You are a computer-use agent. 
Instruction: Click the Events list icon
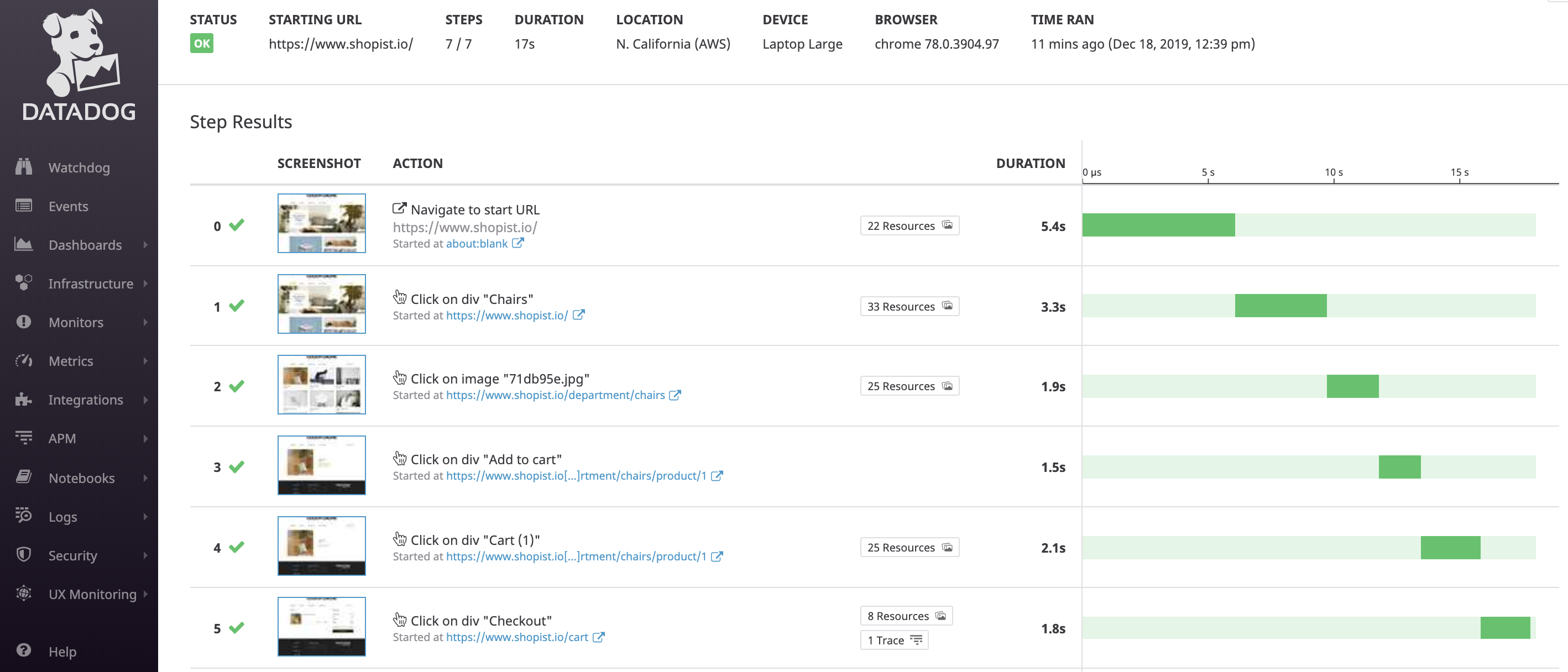pyautogui.click(x=24, y=206)
